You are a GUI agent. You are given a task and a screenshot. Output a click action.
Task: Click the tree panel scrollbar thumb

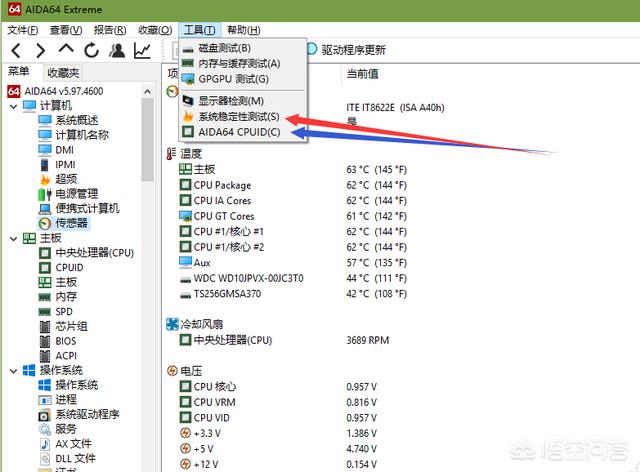point(147,139)
